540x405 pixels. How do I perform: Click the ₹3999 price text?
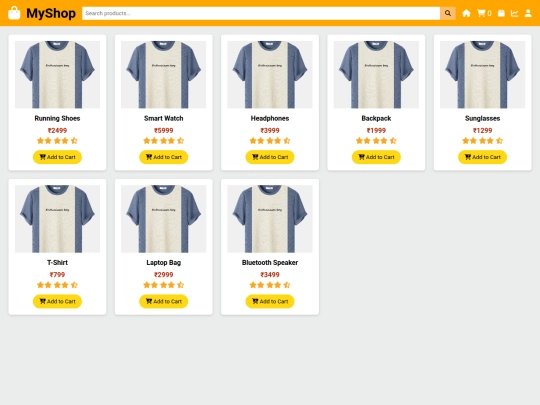click(270, 131)
